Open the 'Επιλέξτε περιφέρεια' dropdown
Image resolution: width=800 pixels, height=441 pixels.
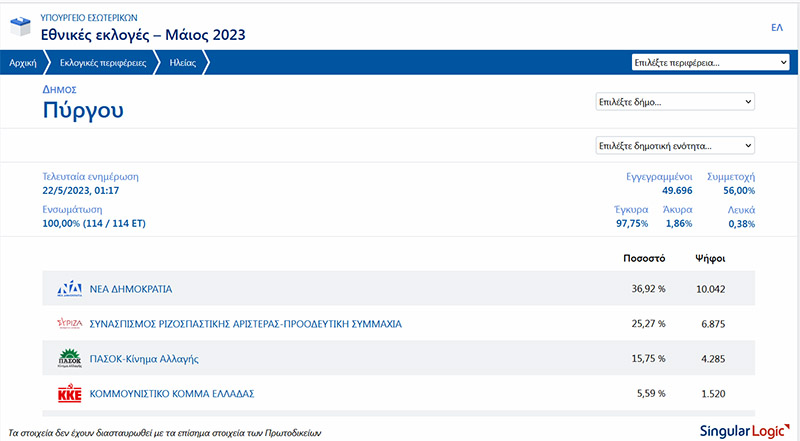(x=711, y=63)
